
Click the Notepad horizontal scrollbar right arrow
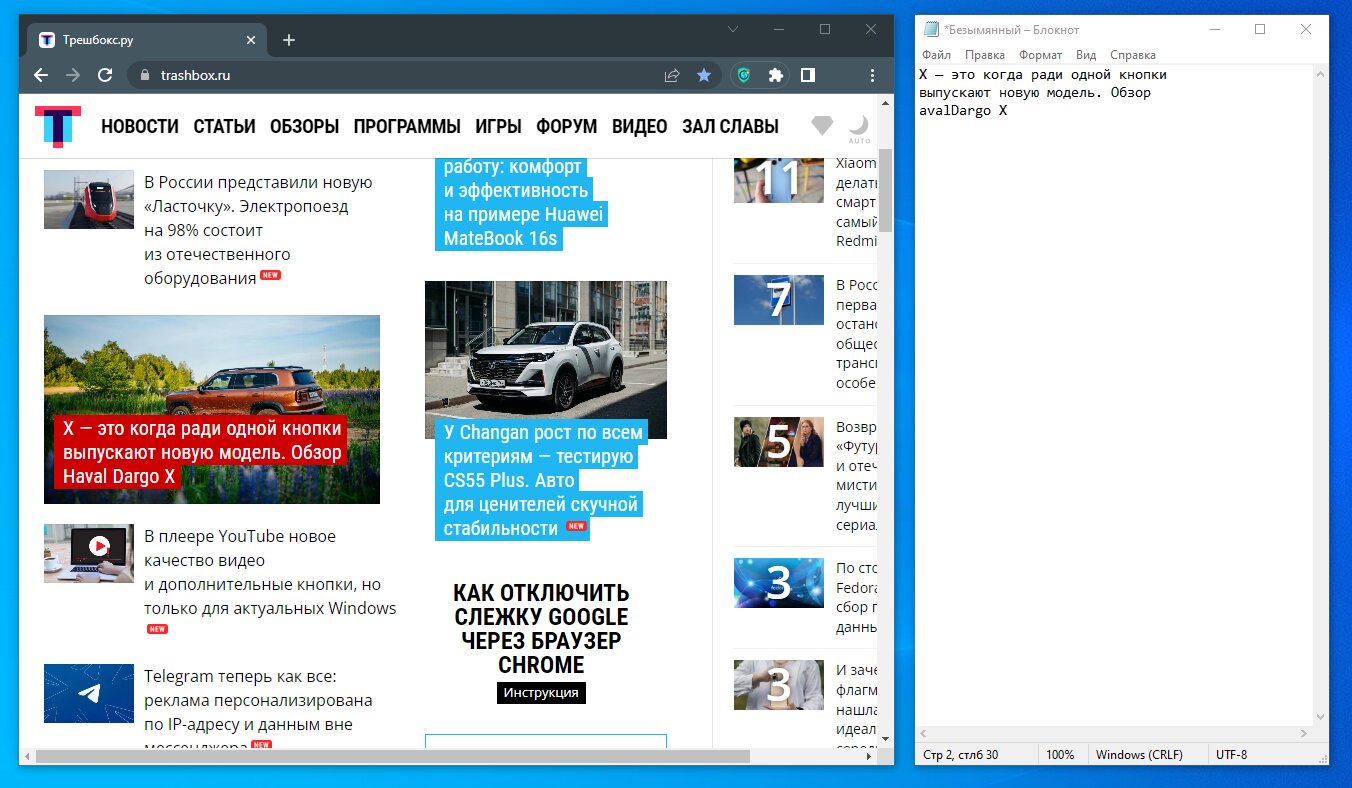coord(1305,734)
